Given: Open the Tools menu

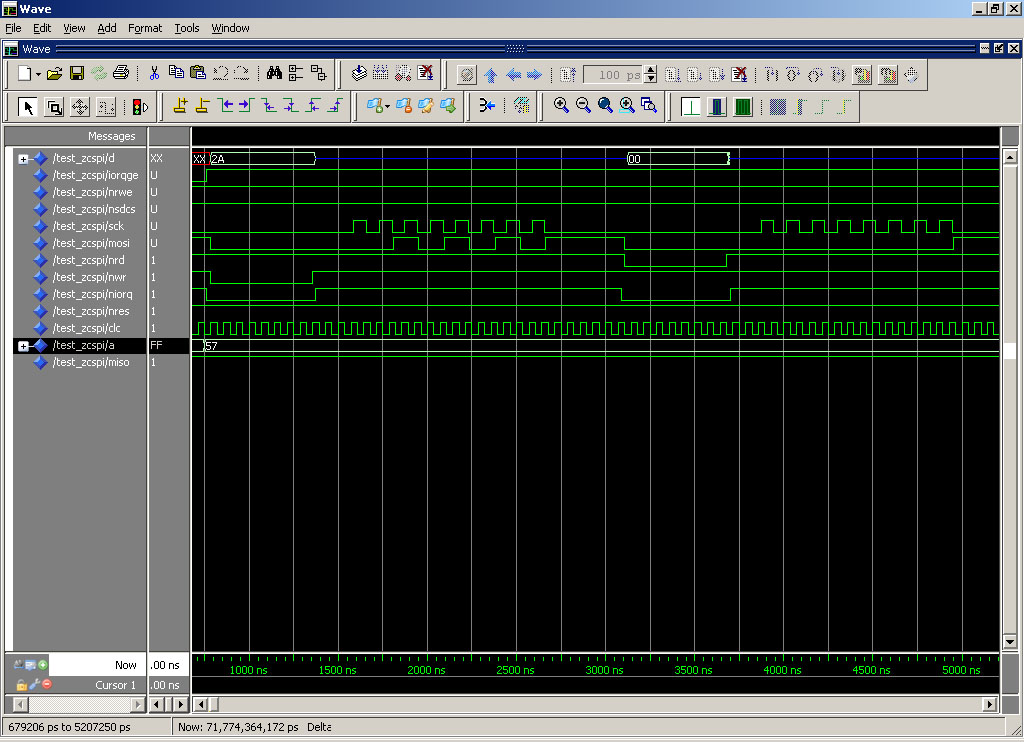Looking at the screenshot, I should 187,28.
